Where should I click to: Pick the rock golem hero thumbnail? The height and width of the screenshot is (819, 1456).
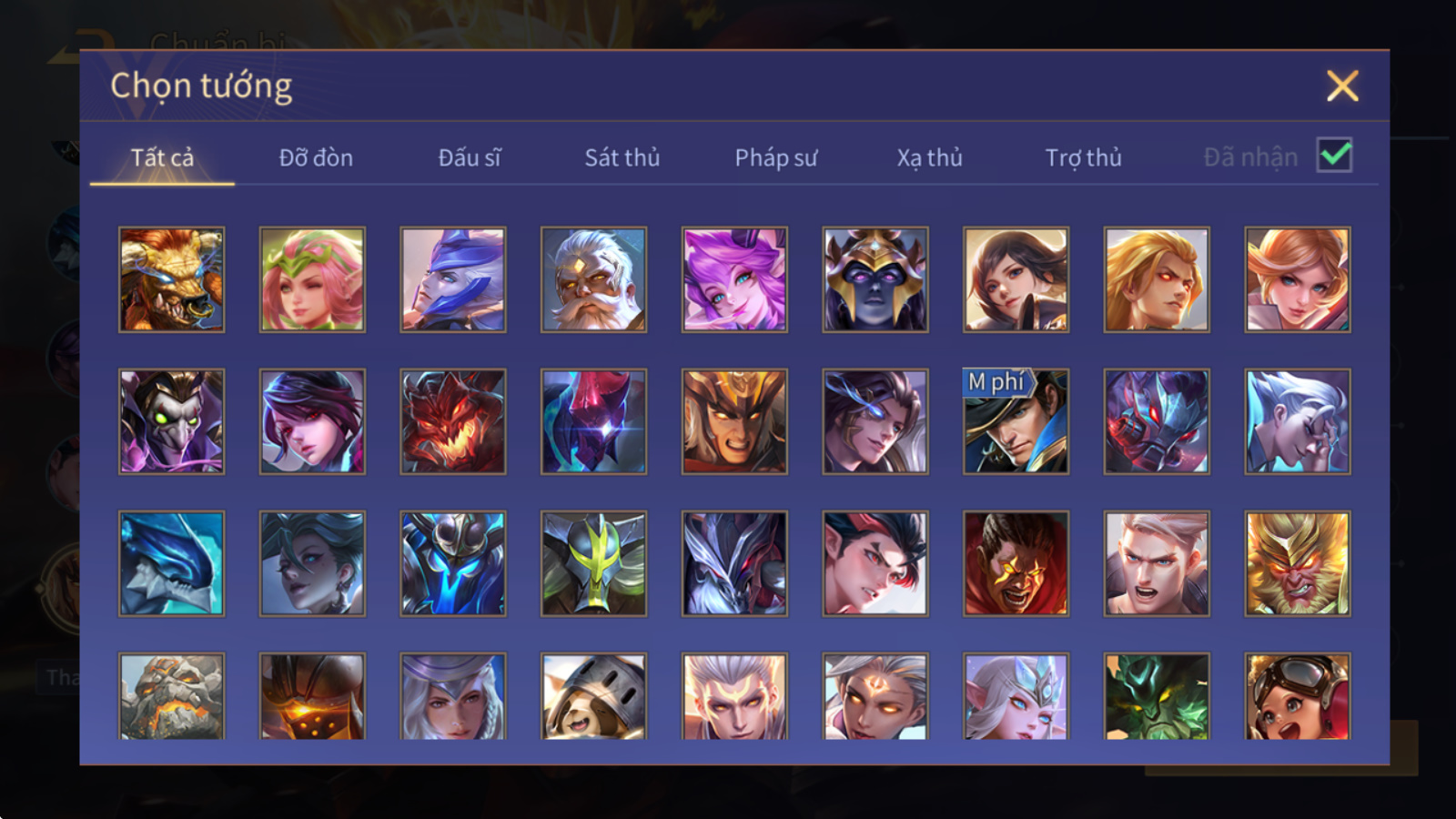[172, 696]
